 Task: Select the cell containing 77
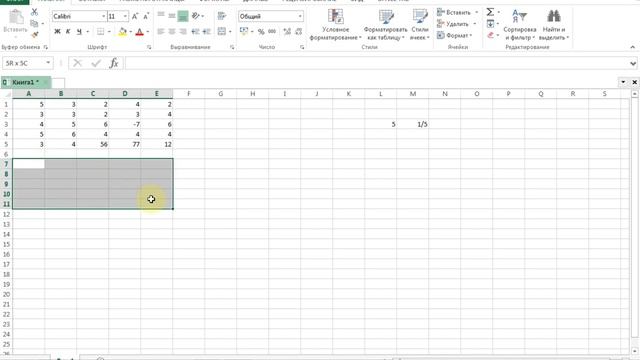coord(124,144)
